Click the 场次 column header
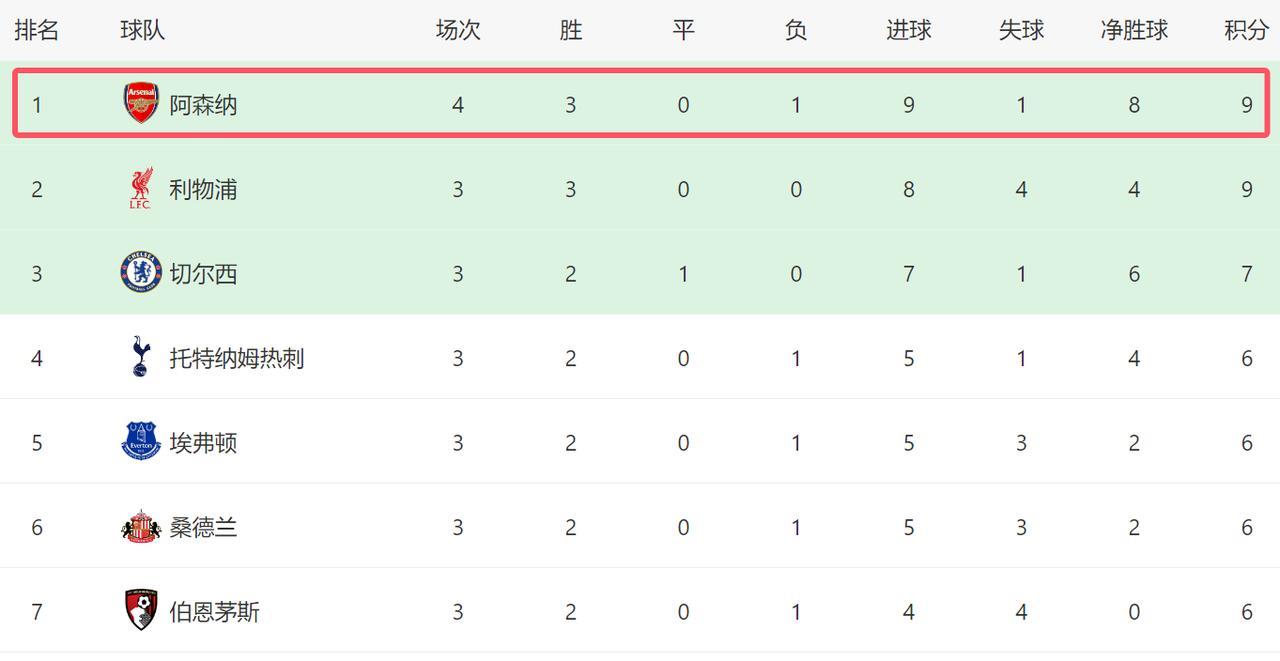The height and width of the screenshot is (661, 1280). pos(458,30)
